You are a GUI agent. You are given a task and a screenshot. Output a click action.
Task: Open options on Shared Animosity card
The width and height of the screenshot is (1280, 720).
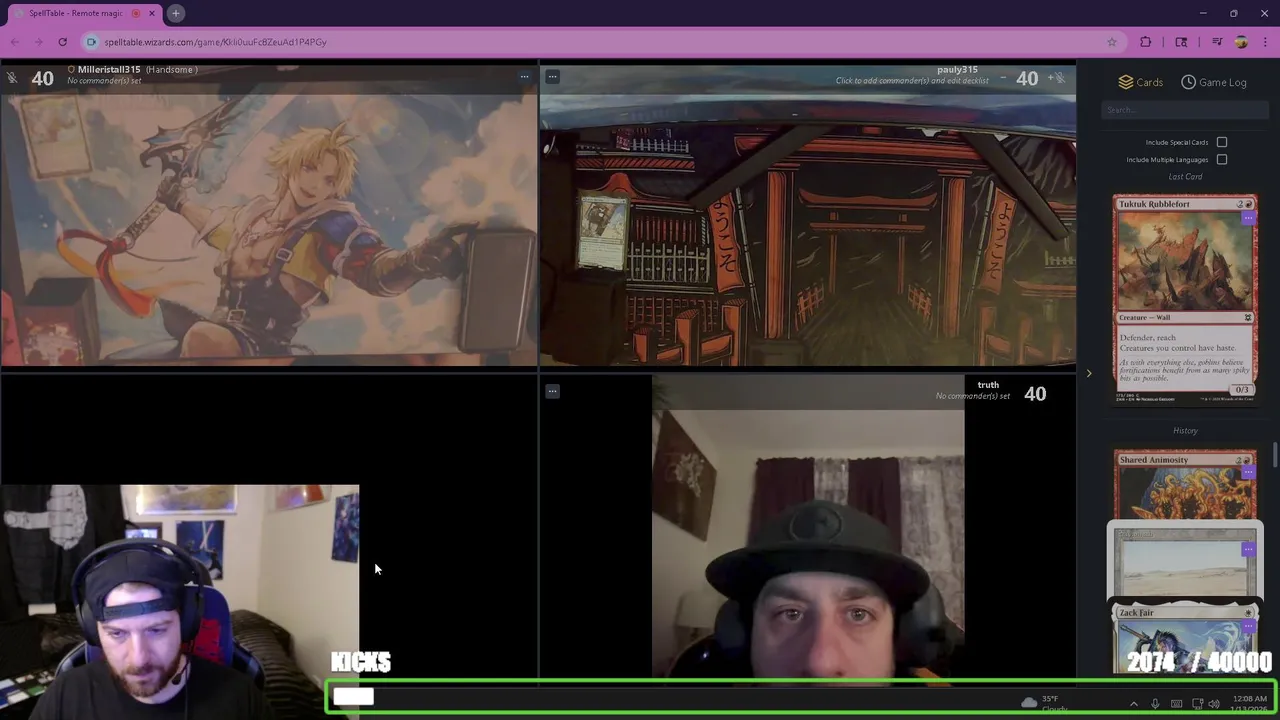tap(1248, 472)
